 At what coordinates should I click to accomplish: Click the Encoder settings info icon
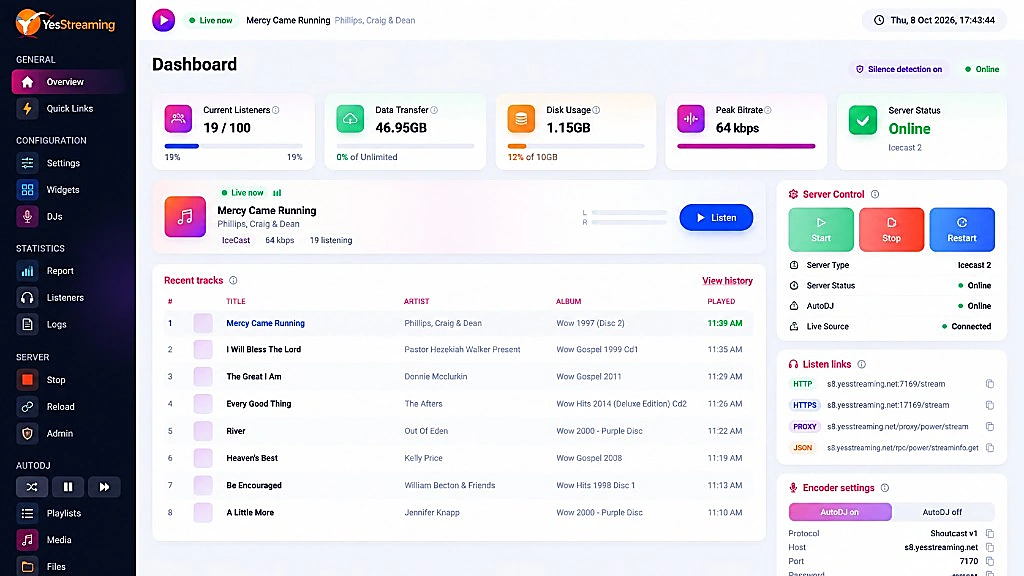point(885,488)
